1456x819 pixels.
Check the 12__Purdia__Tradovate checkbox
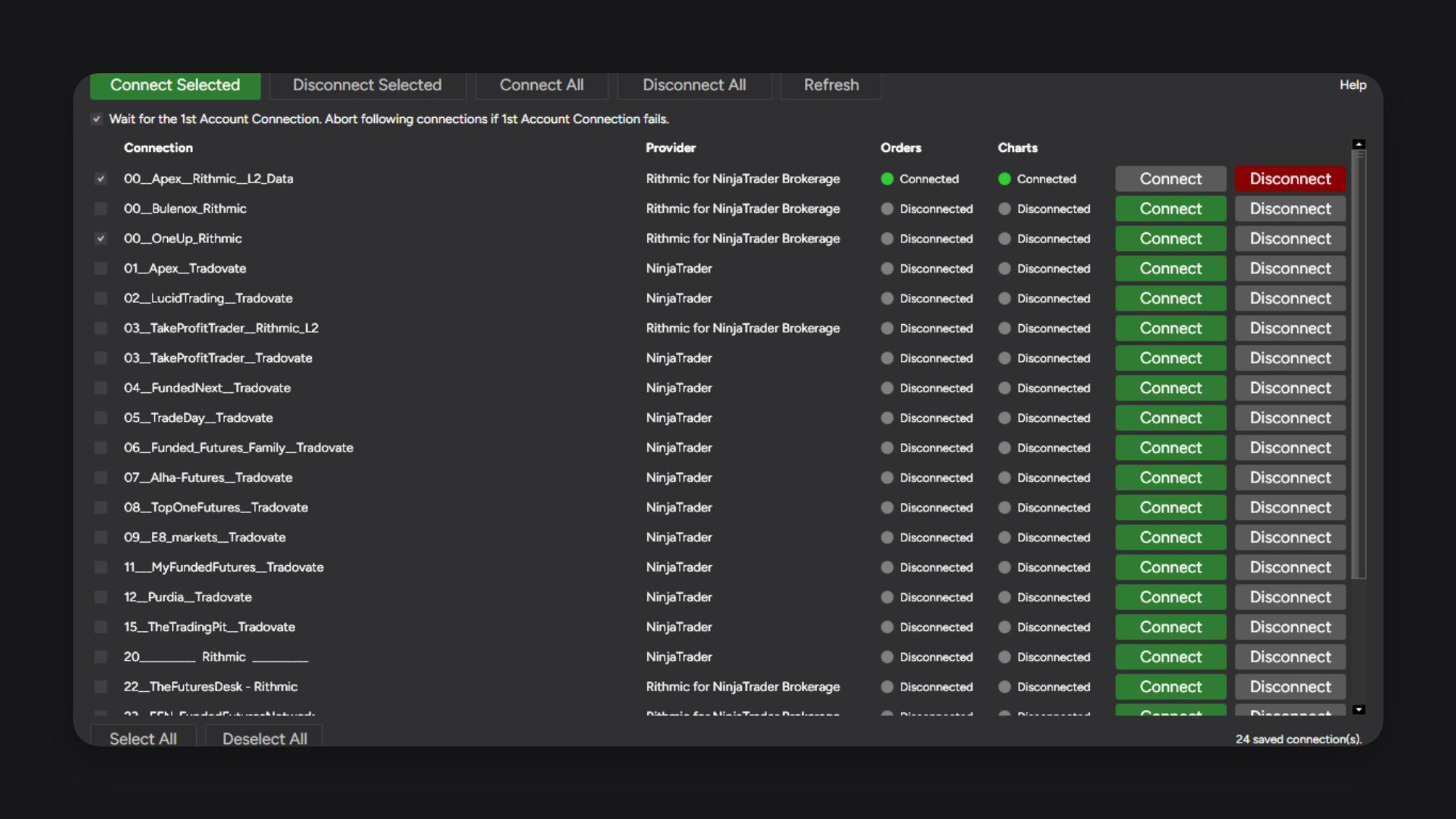101,597
